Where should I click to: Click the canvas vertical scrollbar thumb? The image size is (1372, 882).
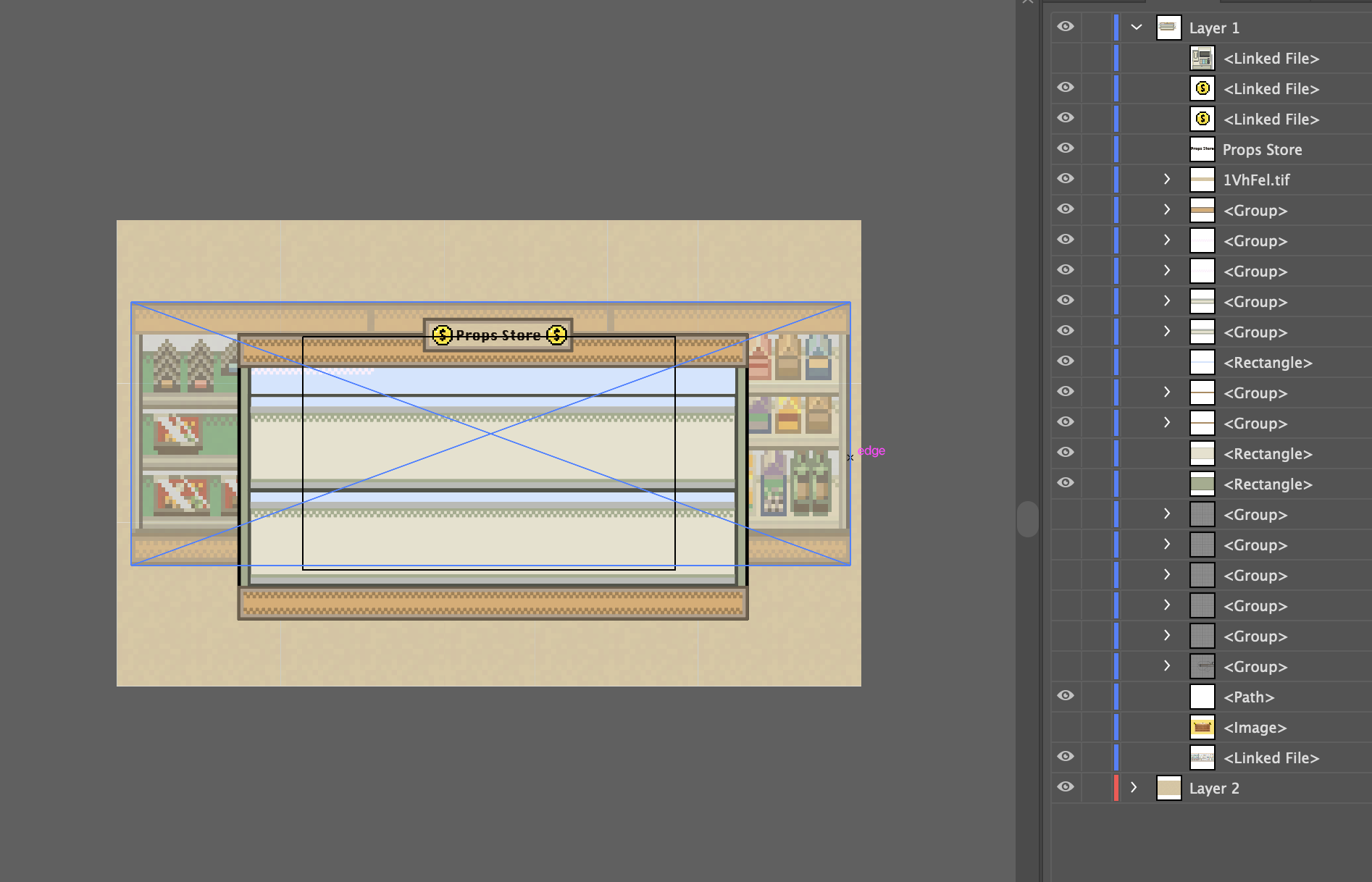(x=1027, y=518)
